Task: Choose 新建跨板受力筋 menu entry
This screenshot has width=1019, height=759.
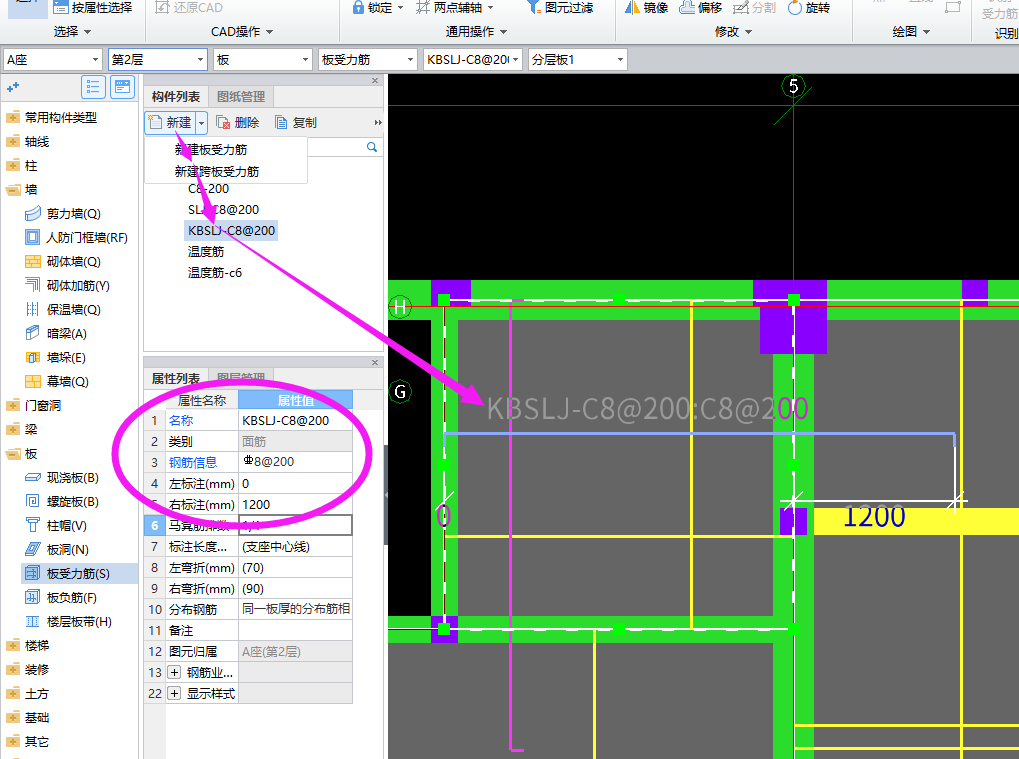Action: [216, 172]
